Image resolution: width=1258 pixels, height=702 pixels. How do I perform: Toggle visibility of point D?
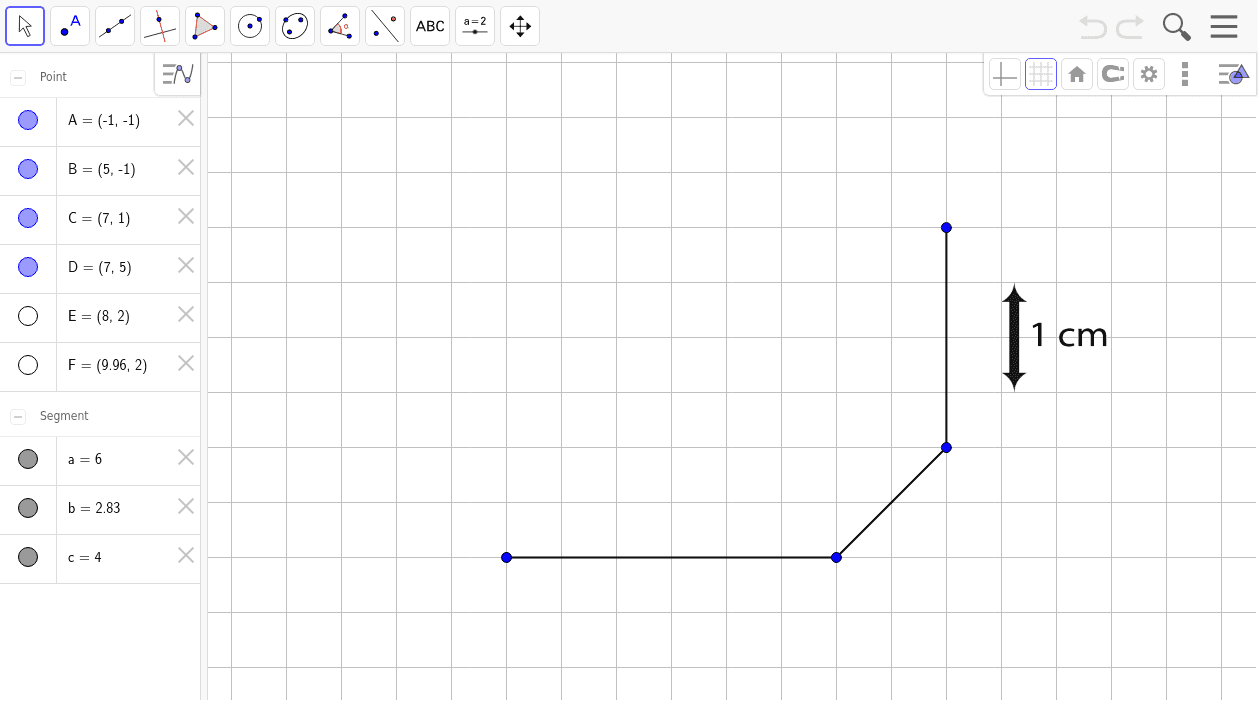(x=28, y=267)
